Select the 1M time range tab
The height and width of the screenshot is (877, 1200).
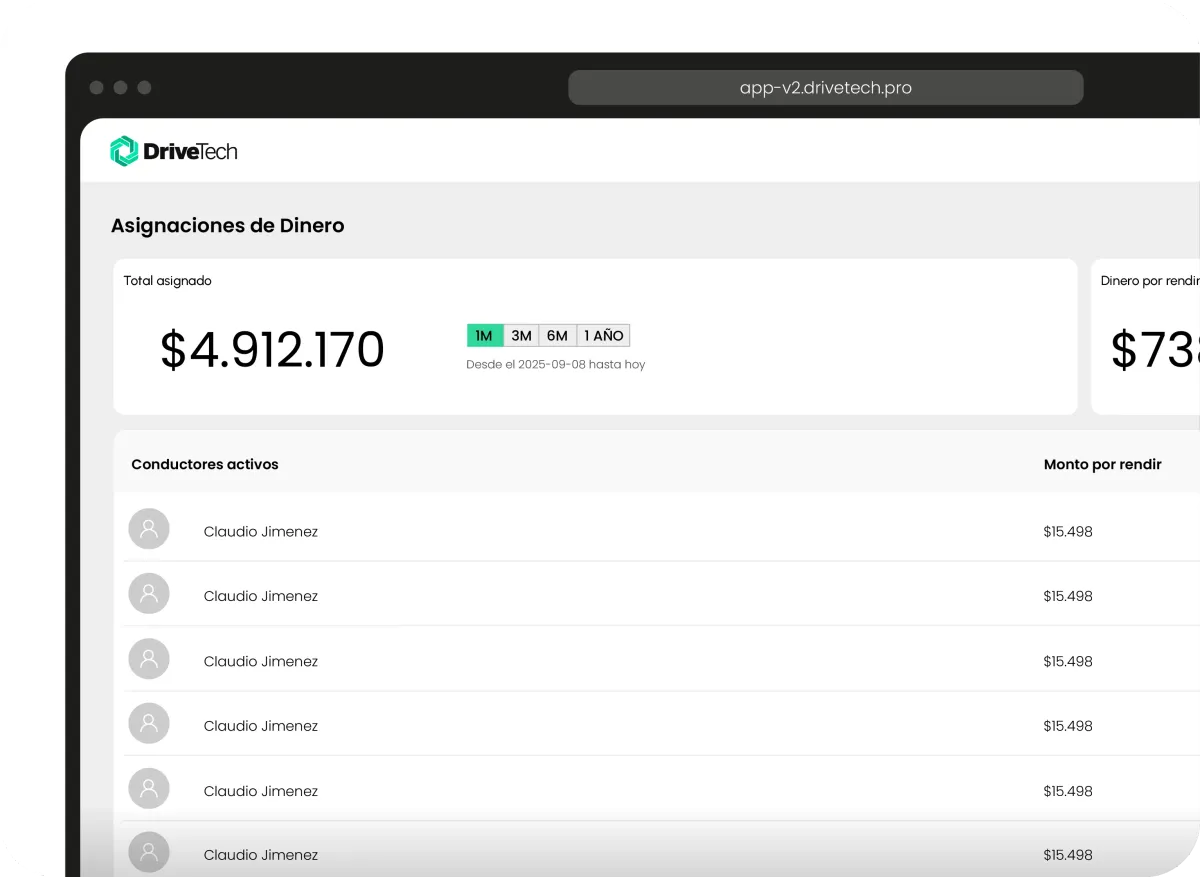(x=484, y=336)
